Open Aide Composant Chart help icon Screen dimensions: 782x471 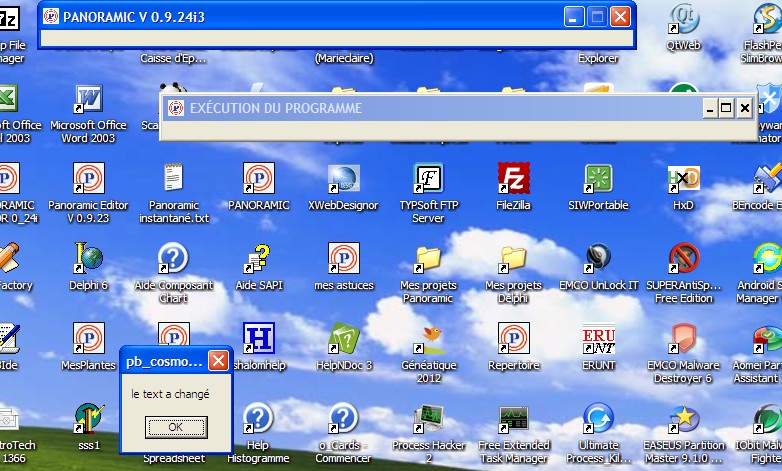click(173, 258)
